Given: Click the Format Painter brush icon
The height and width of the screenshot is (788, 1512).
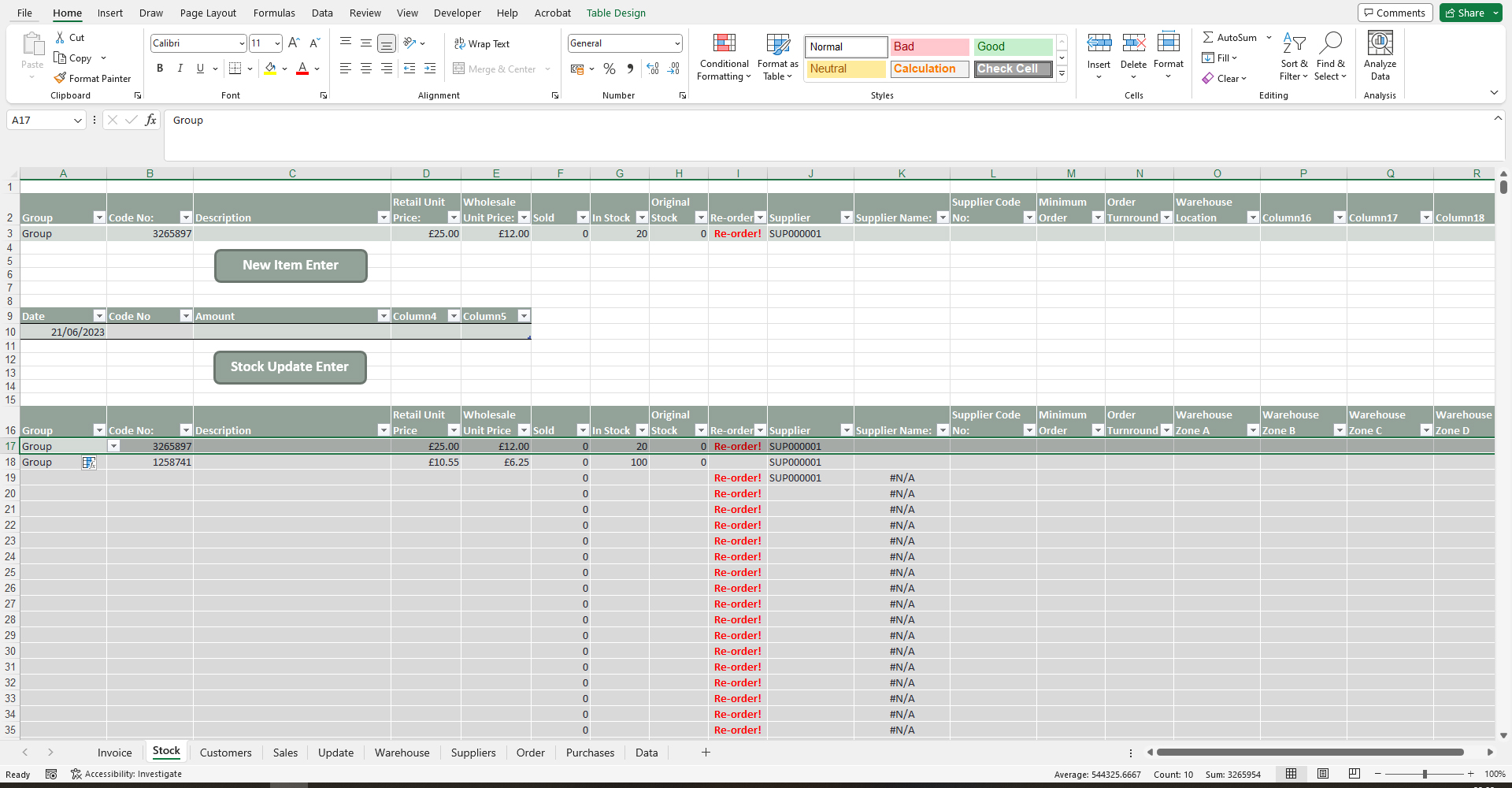Looking at the screenshot, I should (x=60, y=78).
